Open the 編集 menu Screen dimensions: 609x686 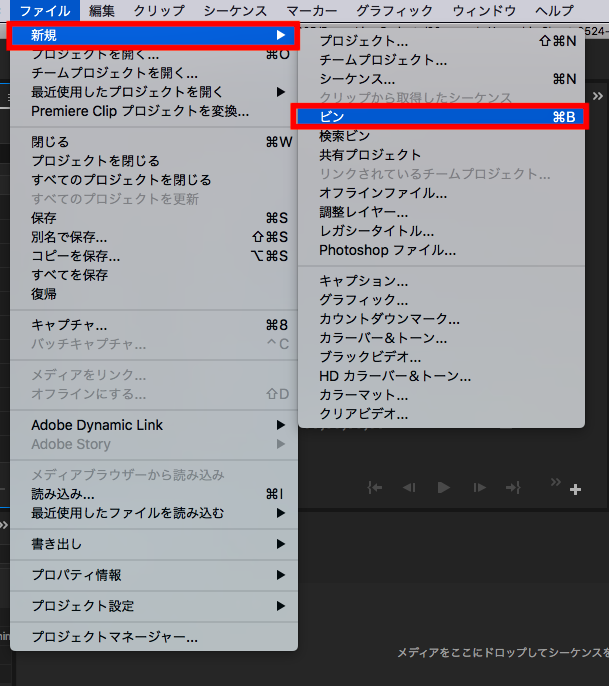click(102, 10)
